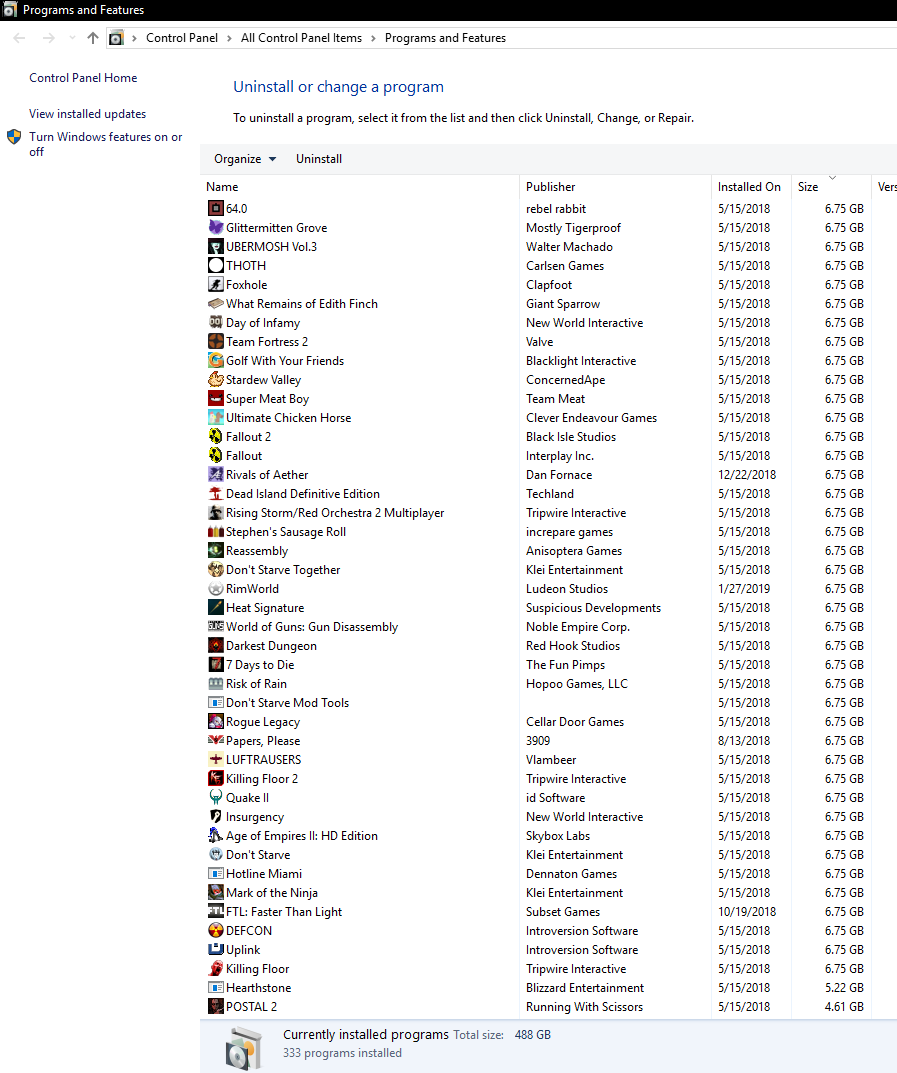Select the DEFCON radiation icon
897x1073 pixels.
(x=216, y=931)
